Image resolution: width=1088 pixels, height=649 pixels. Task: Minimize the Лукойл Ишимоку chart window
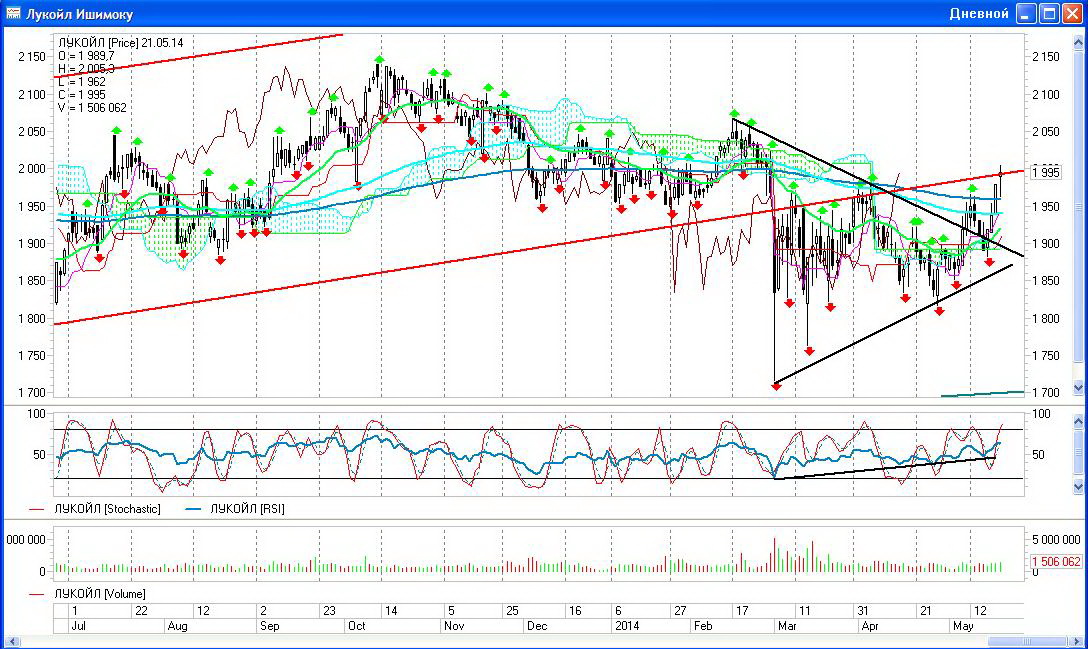click(x=1026, y=13)
